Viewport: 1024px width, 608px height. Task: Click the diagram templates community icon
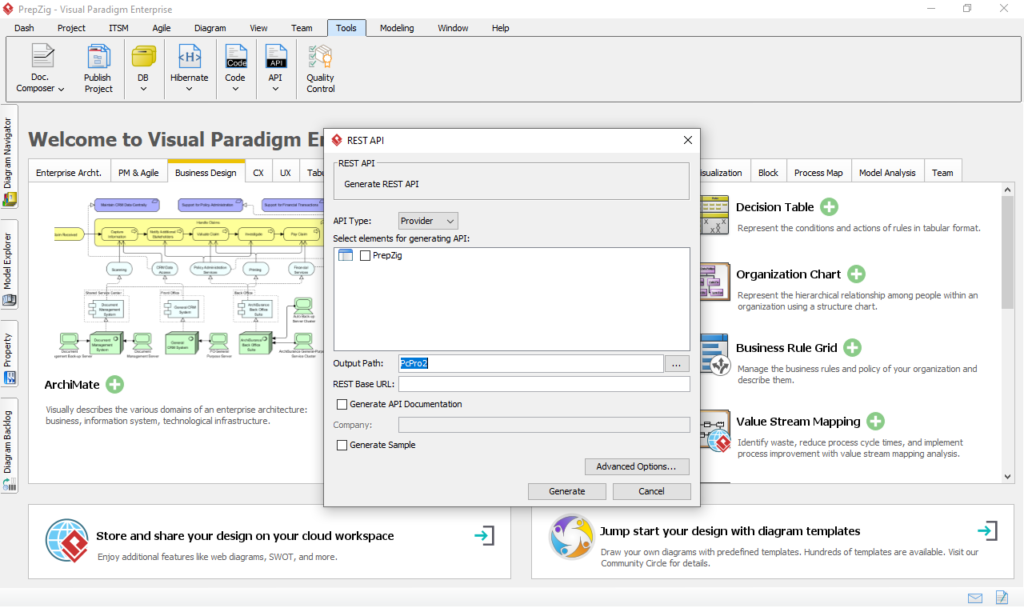(x=571, y=537)
